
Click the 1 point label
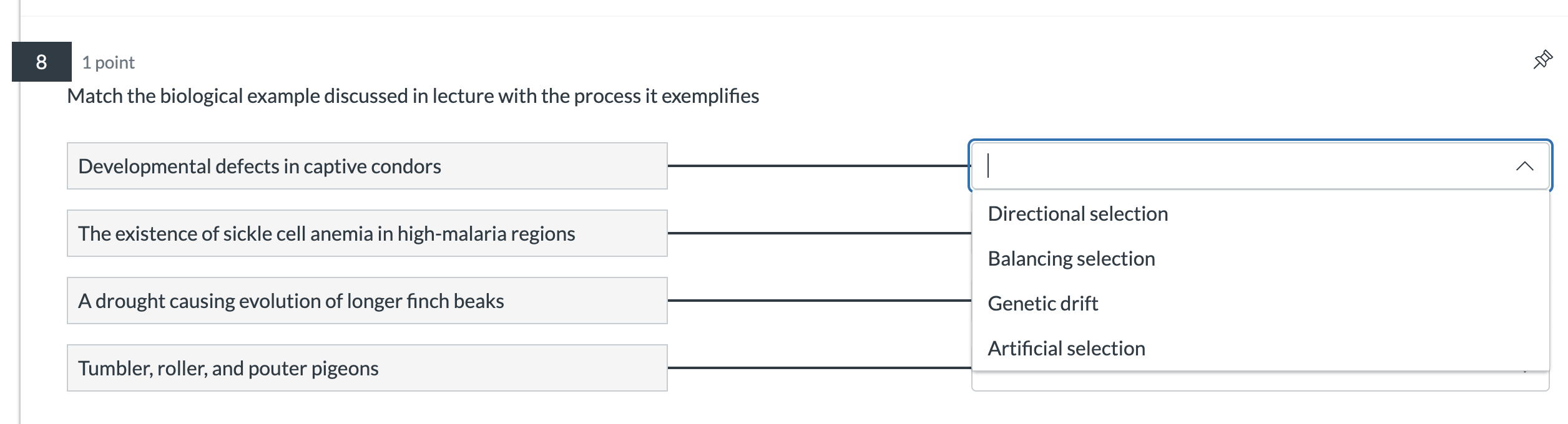click(108, 62)
